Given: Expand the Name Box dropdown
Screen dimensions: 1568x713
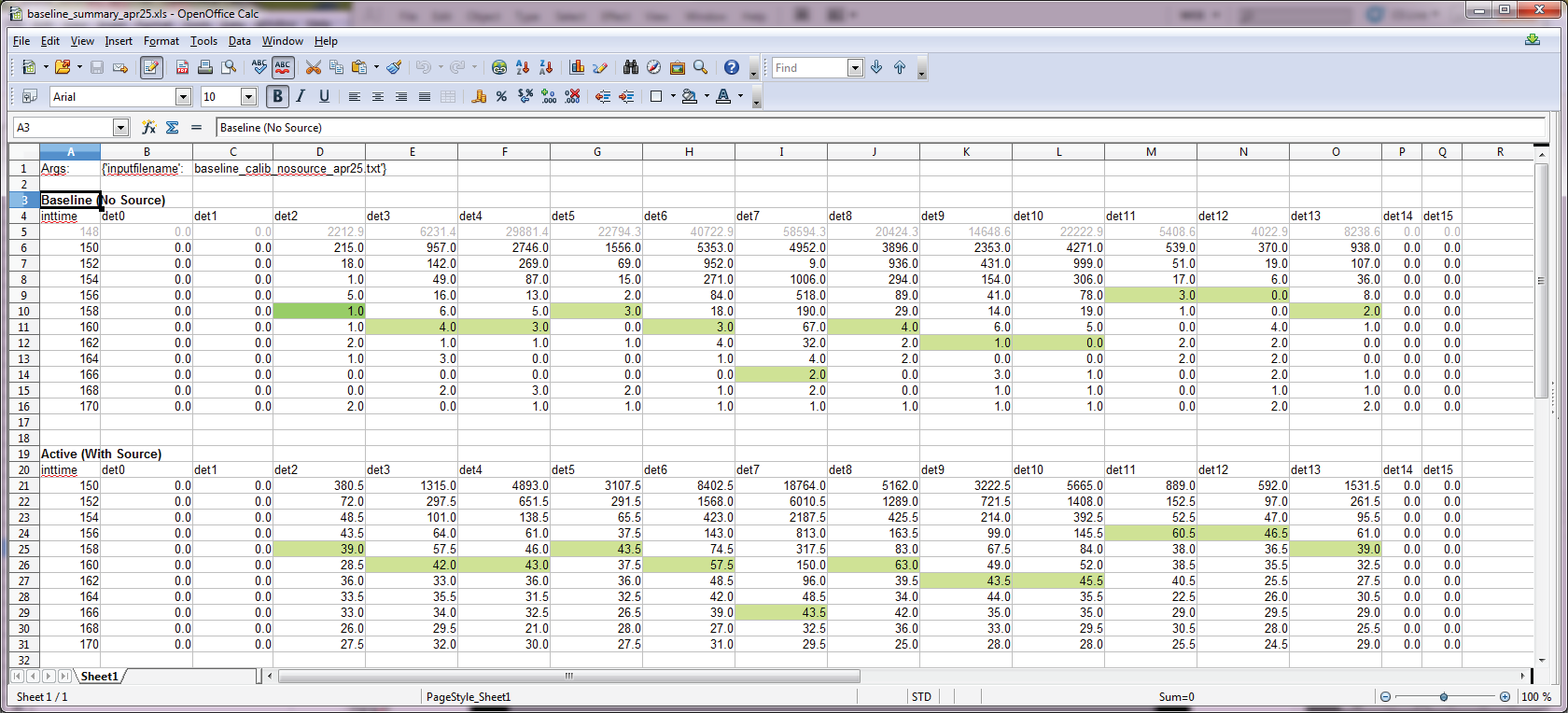Looking at the screenshot, I should tap(120, 127).
